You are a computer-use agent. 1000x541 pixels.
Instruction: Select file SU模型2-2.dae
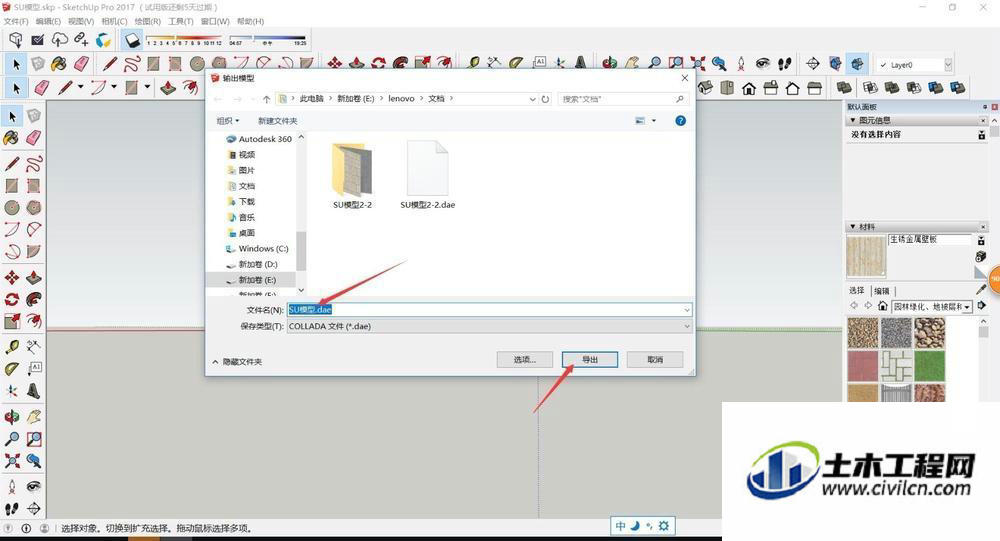tap(427, 175)
